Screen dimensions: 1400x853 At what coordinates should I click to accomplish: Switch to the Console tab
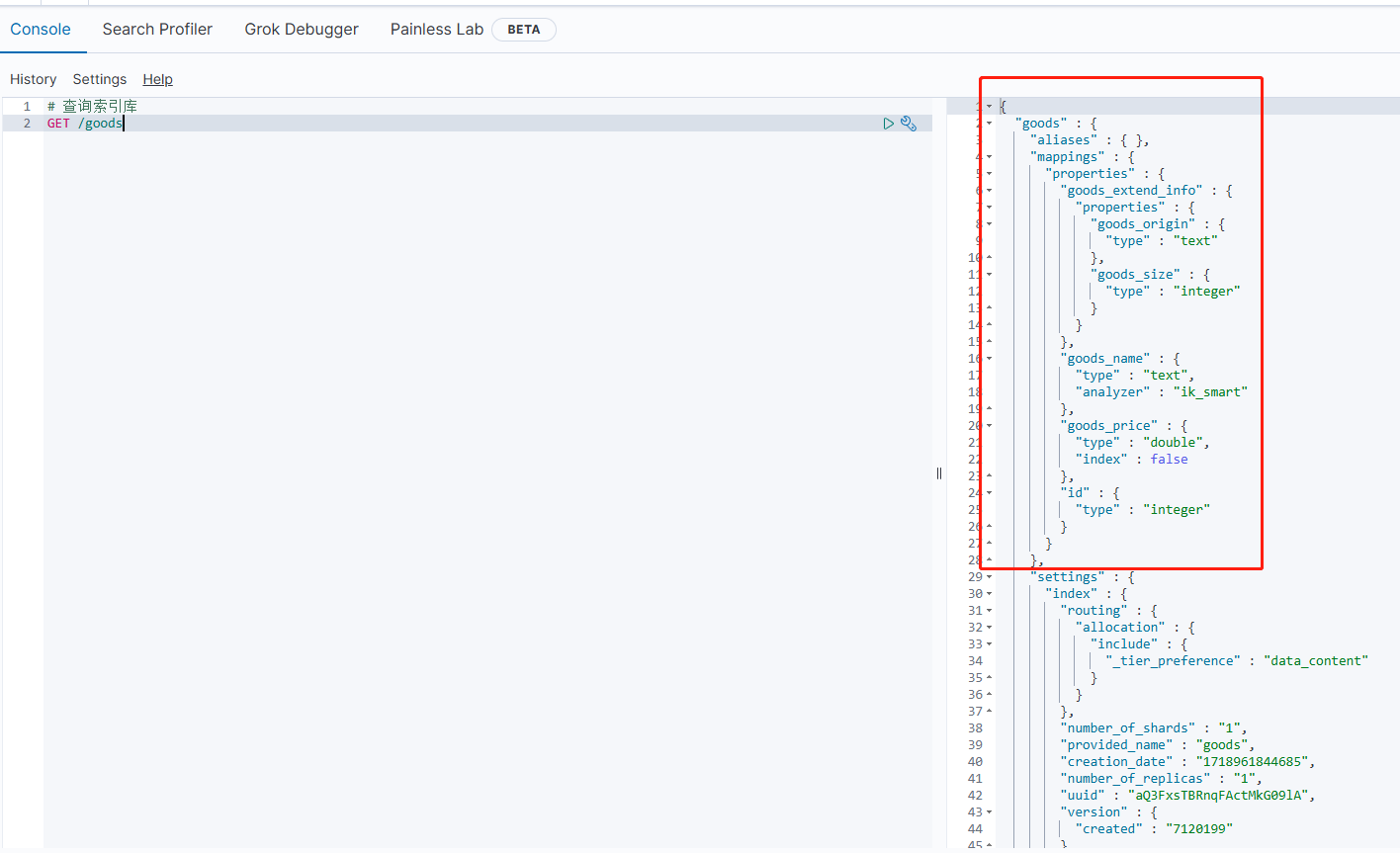click(41, 30)
